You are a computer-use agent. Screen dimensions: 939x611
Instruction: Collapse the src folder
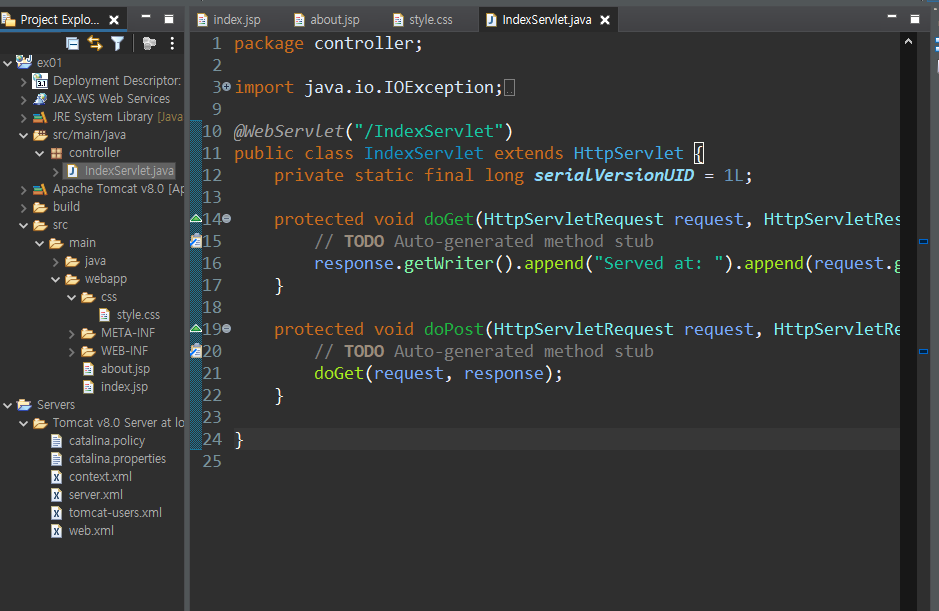(x=23, y=225)
